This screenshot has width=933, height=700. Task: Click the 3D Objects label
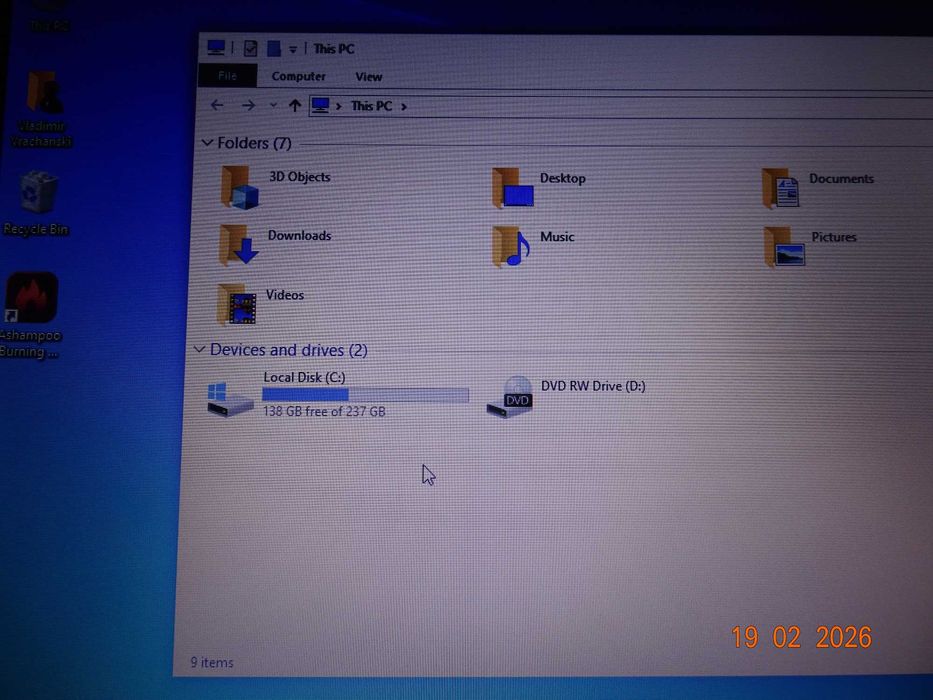coord(299,177)
